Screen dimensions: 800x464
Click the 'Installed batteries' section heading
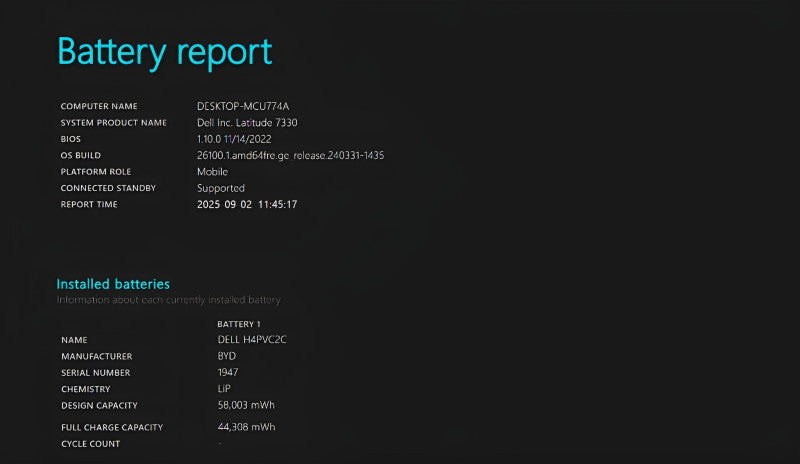coord(113,284)
